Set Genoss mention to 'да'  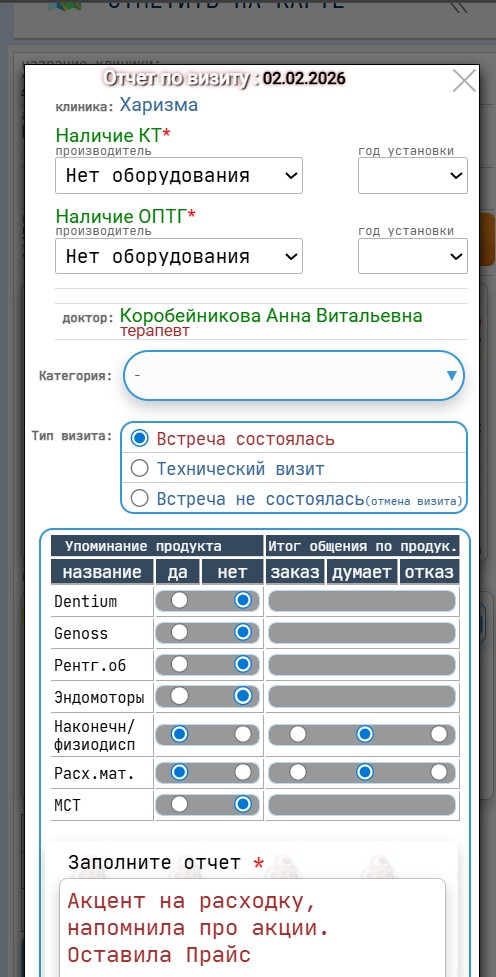(179, 632)
